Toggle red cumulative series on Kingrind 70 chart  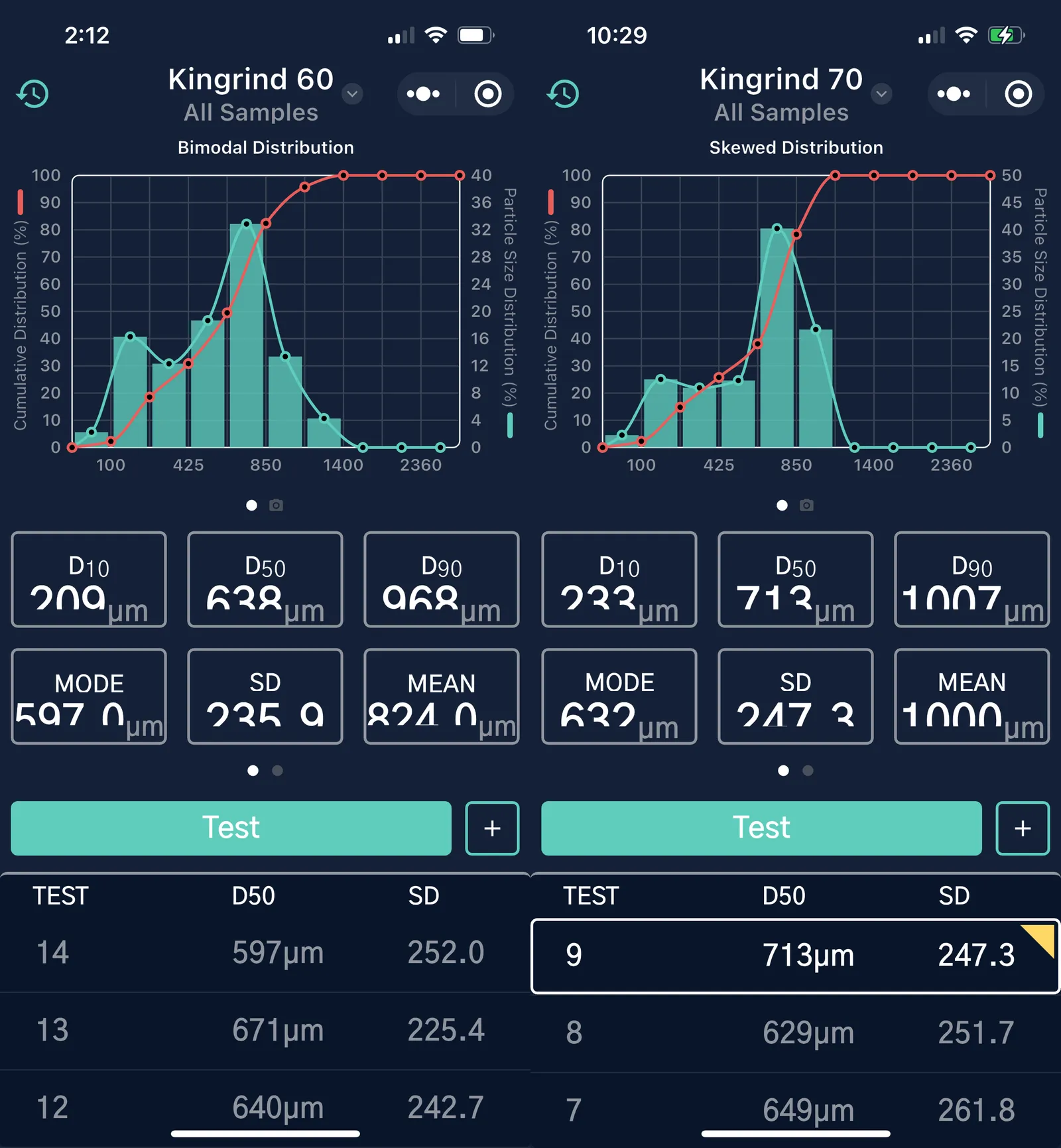coord(551,202)
